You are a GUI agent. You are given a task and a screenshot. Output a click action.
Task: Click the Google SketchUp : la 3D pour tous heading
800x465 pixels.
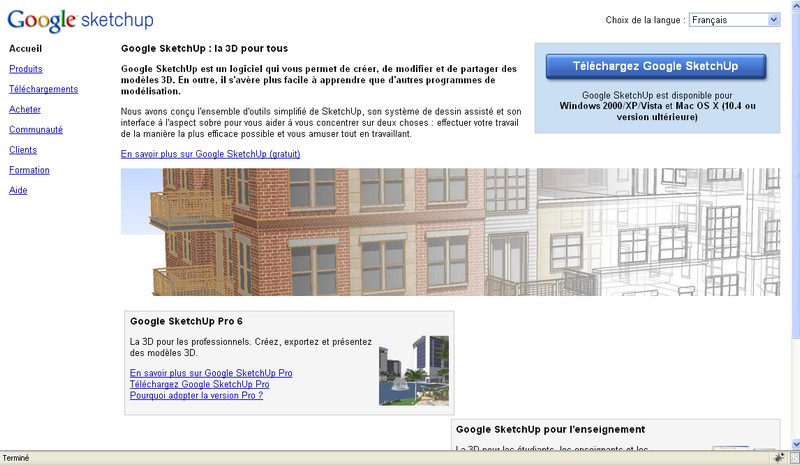(x=204, y=48)
